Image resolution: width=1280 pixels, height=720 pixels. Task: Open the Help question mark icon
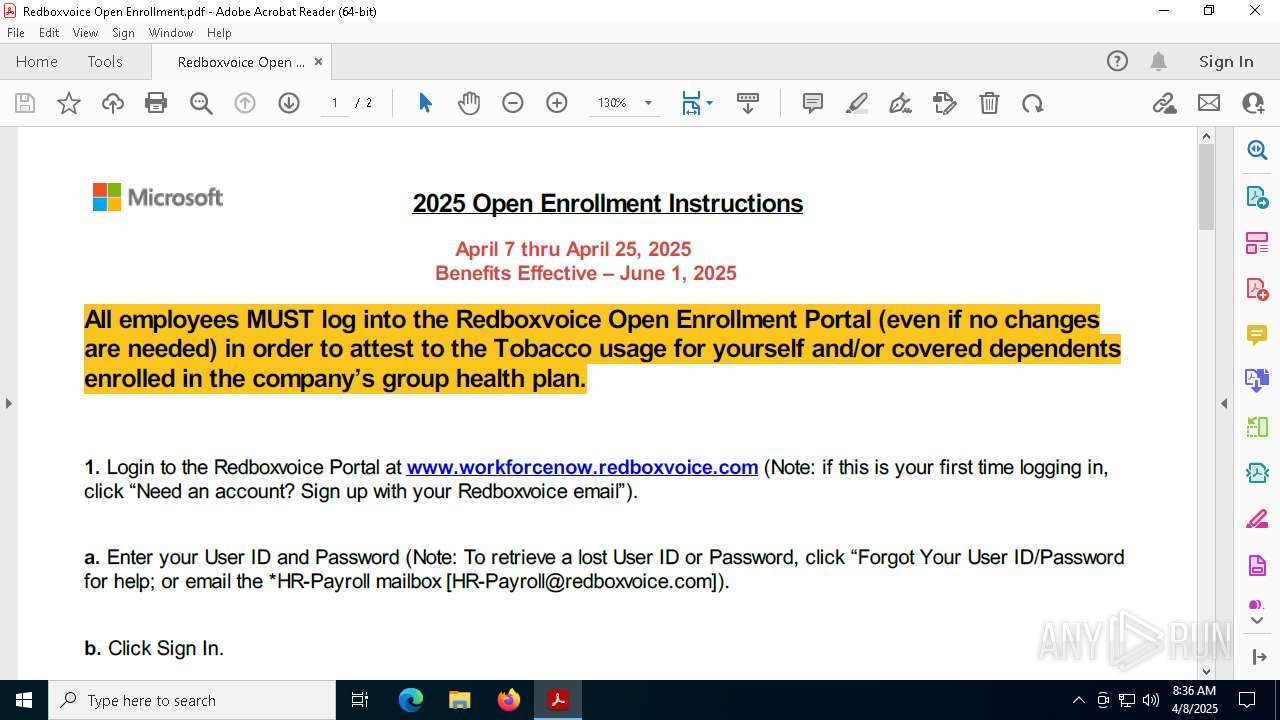1117,61
